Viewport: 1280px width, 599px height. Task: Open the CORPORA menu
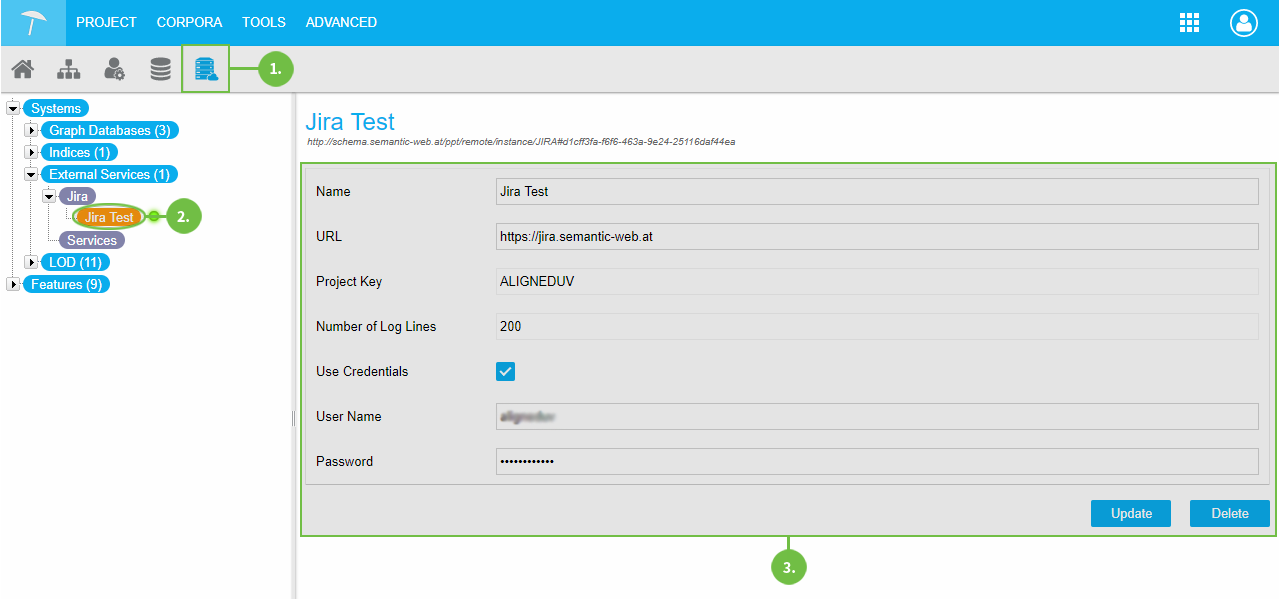pos(189,22)
